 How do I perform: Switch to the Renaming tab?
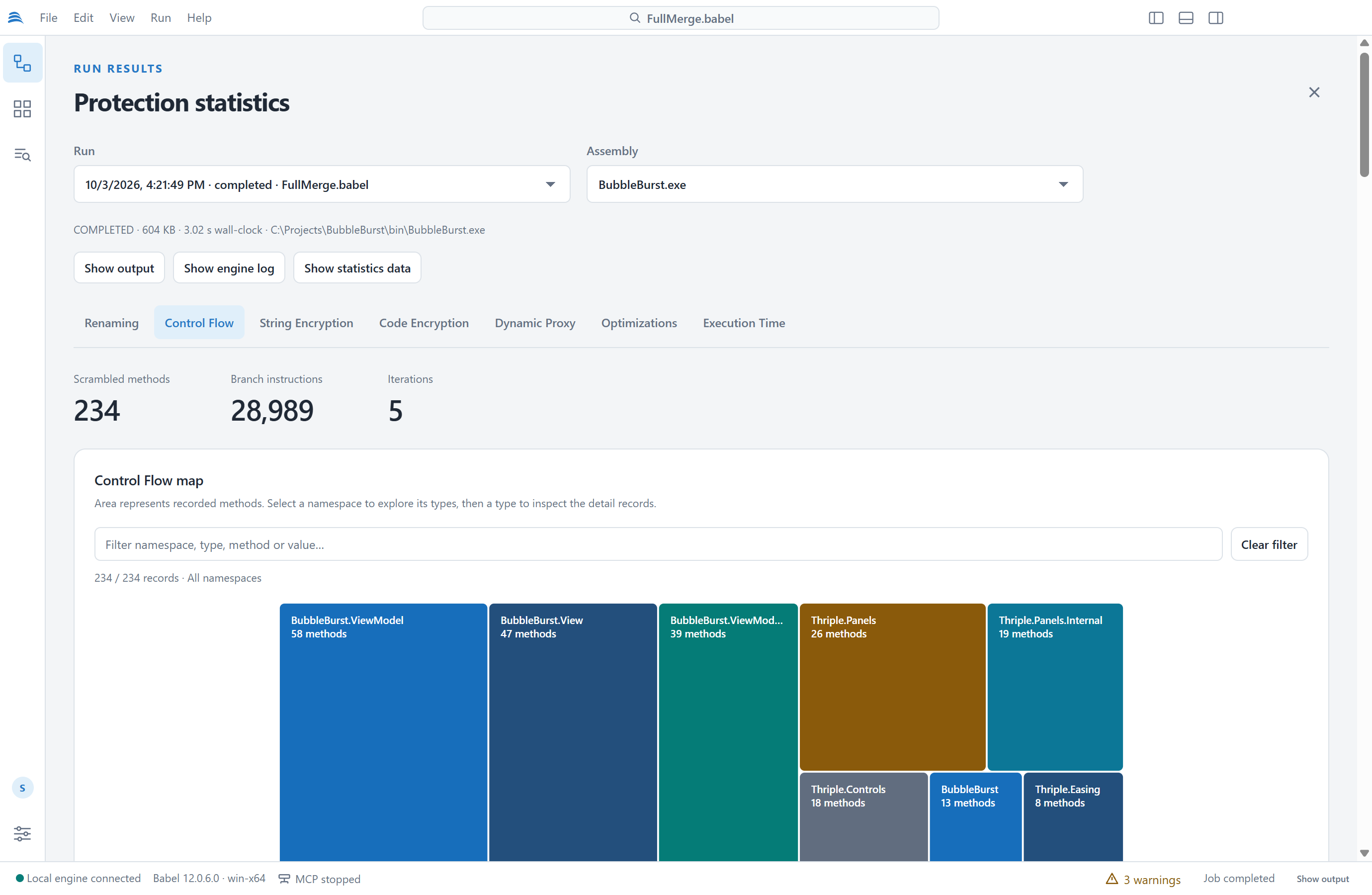tap(112, 323)
